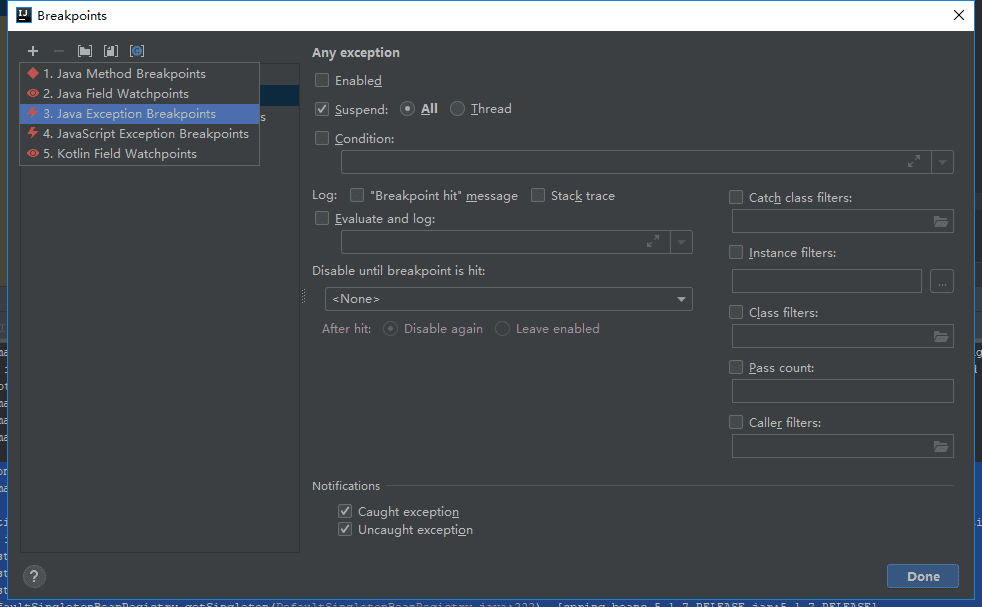Click the Done button
982x607 pixels.
pyautogui.click(x=922, y=576)
